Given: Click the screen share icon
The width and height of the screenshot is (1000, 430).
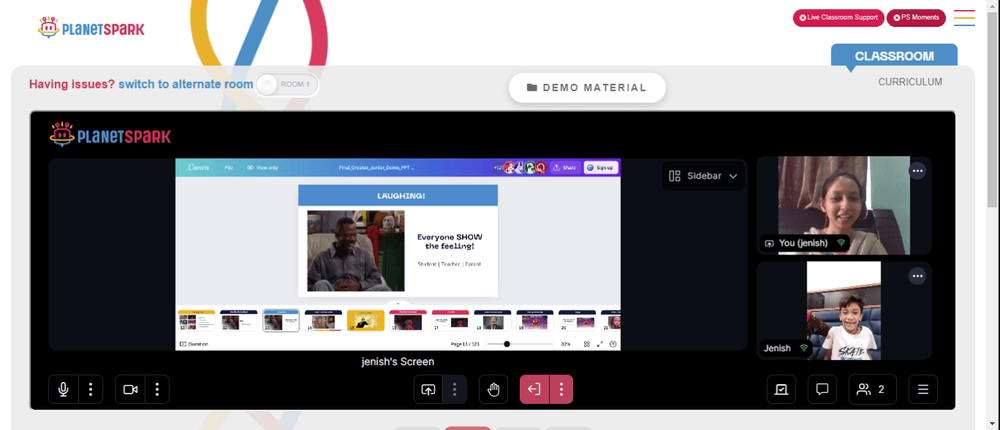Looking at the screenshot, I should pos(428,389).
